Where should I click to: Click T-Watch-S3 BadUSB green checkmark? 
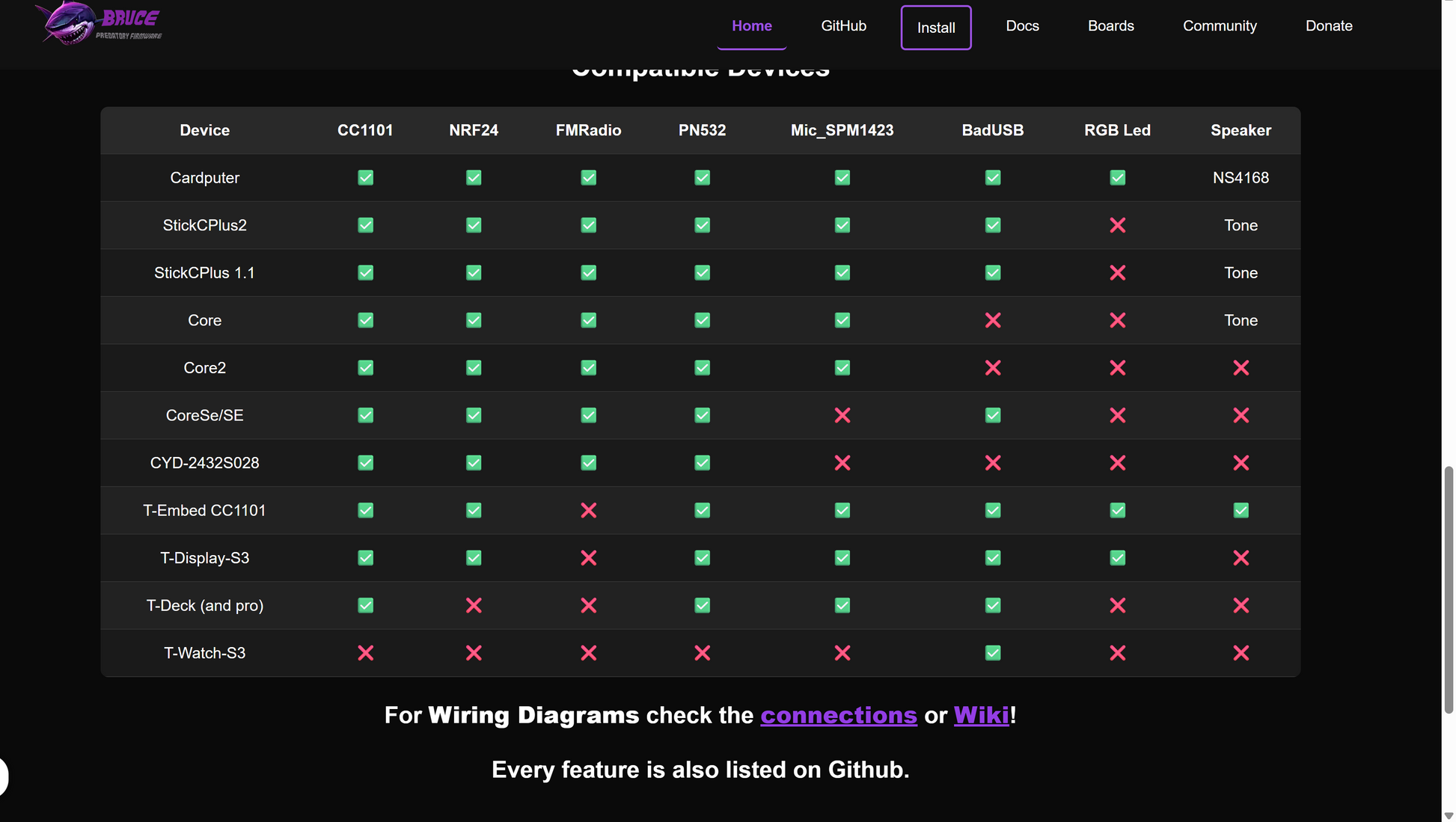click(x=992, y=653)
